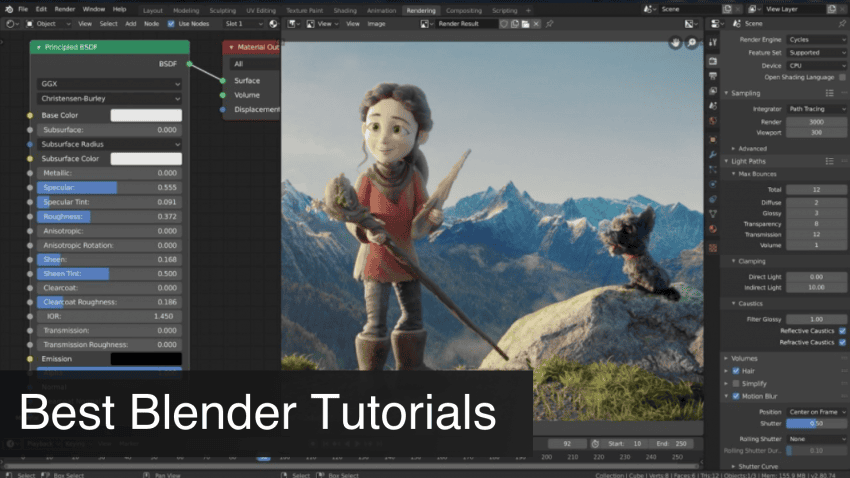The image size is (850, 478).
Task: Toggle the Refractive Caustics checkbox
Action: [x=842, y=343]
